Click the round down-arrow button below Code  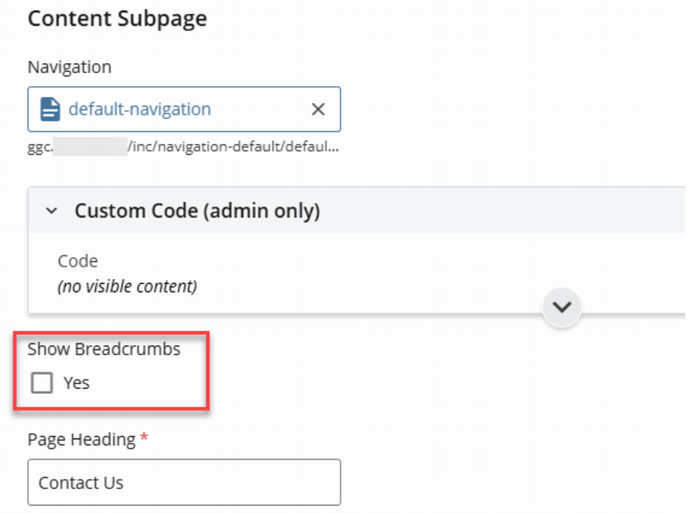563,307
